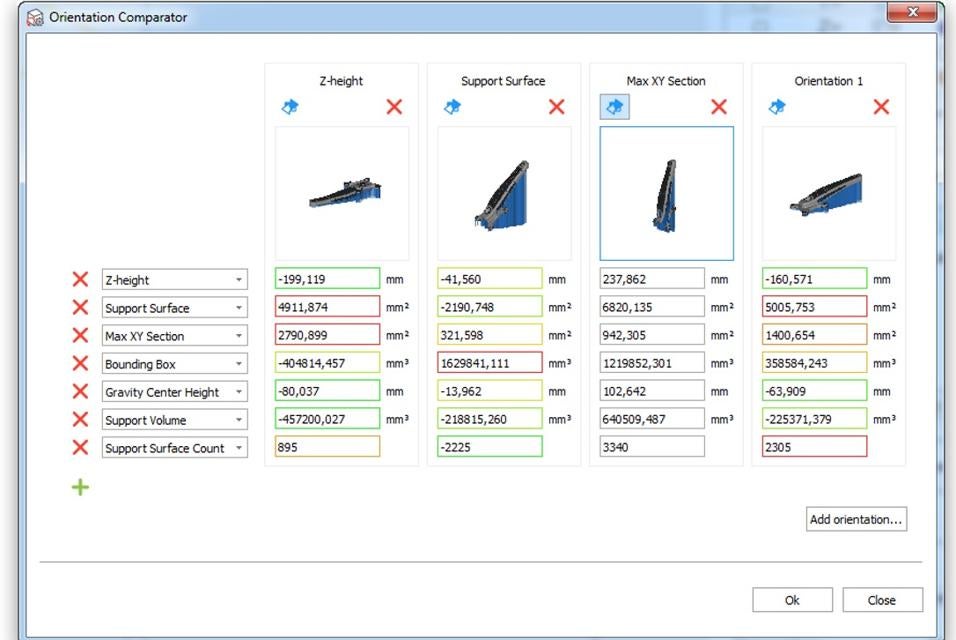Viewport: 956px width, 640px height.
Task: Delete the Z-height column with its red X
Action: (x=394, y=107)
